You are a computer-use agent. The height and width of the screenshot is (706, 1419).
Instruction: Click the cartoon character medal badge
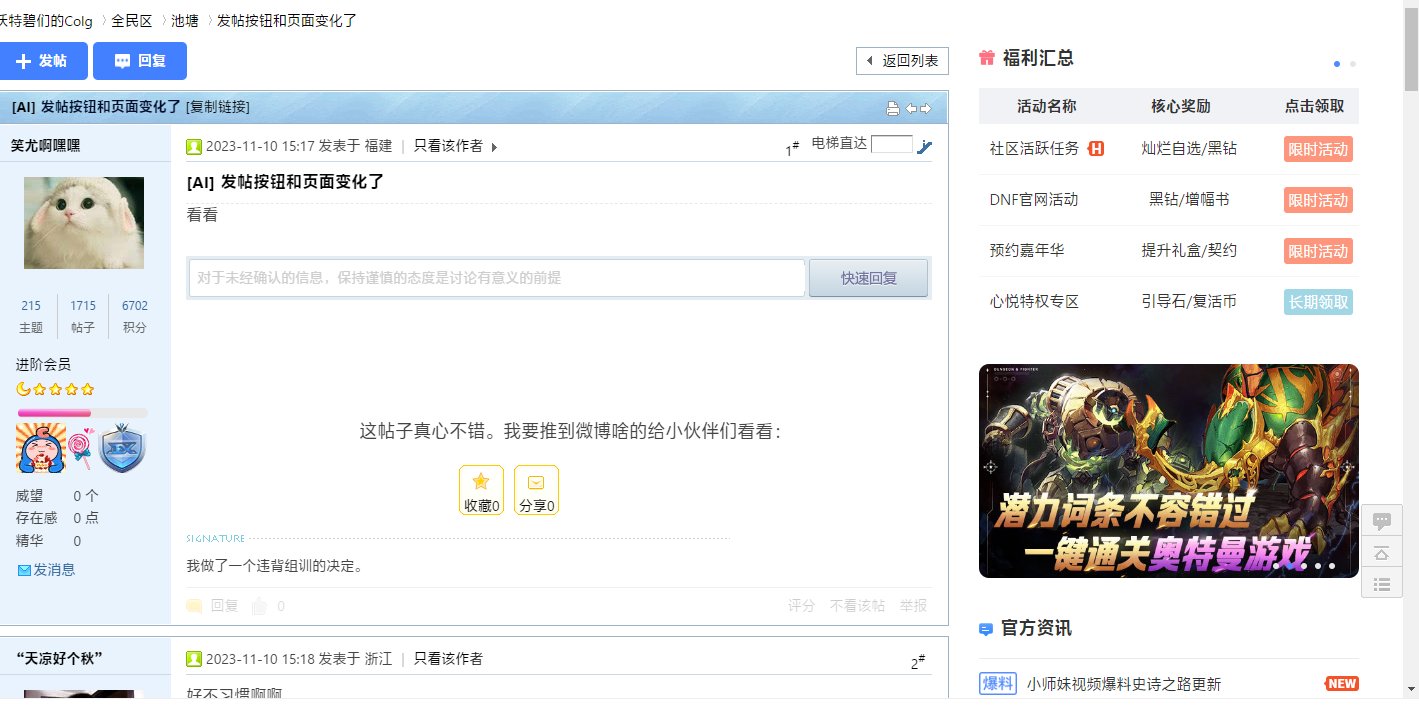coord(41,448)
